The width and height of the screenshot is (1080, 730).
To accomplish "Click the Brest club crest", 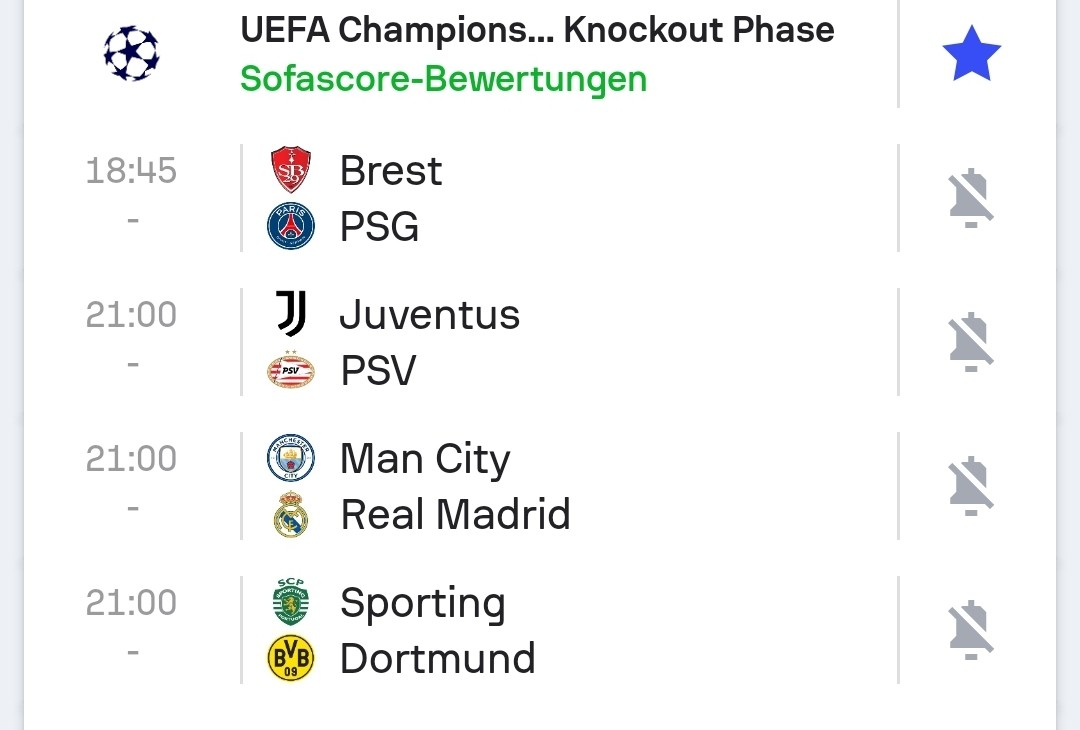I will [x=291, y=170].
